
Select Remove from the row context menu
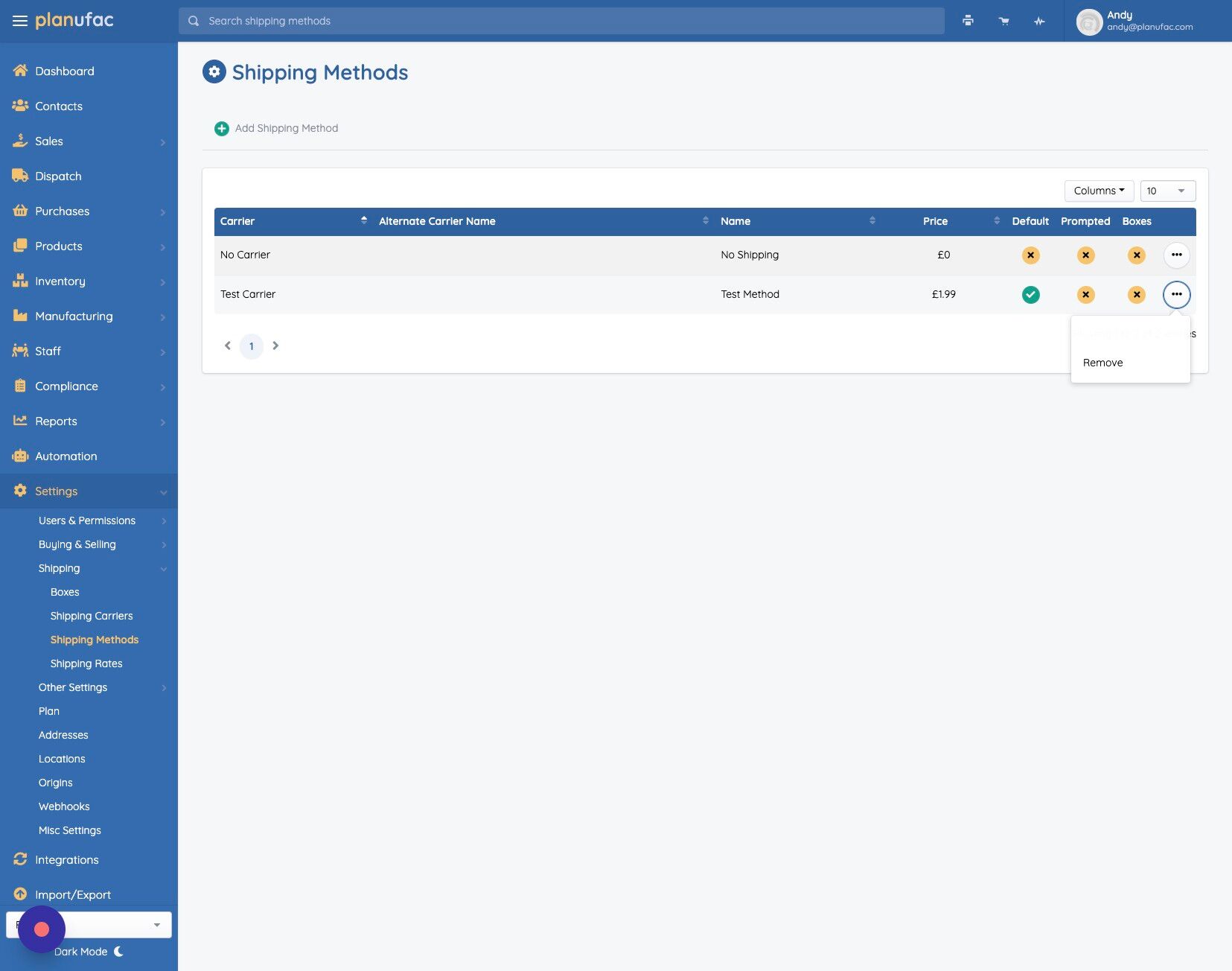coord(1103,363)
